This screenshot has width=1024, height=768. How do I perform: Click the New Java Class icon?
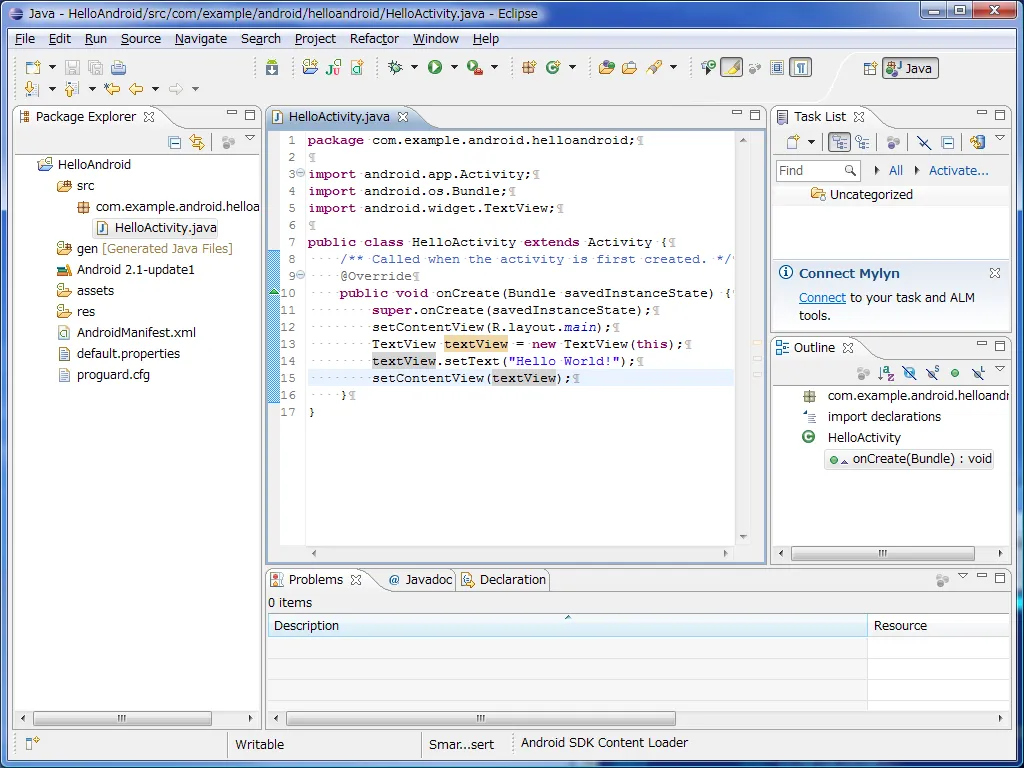tap(554, 67)
